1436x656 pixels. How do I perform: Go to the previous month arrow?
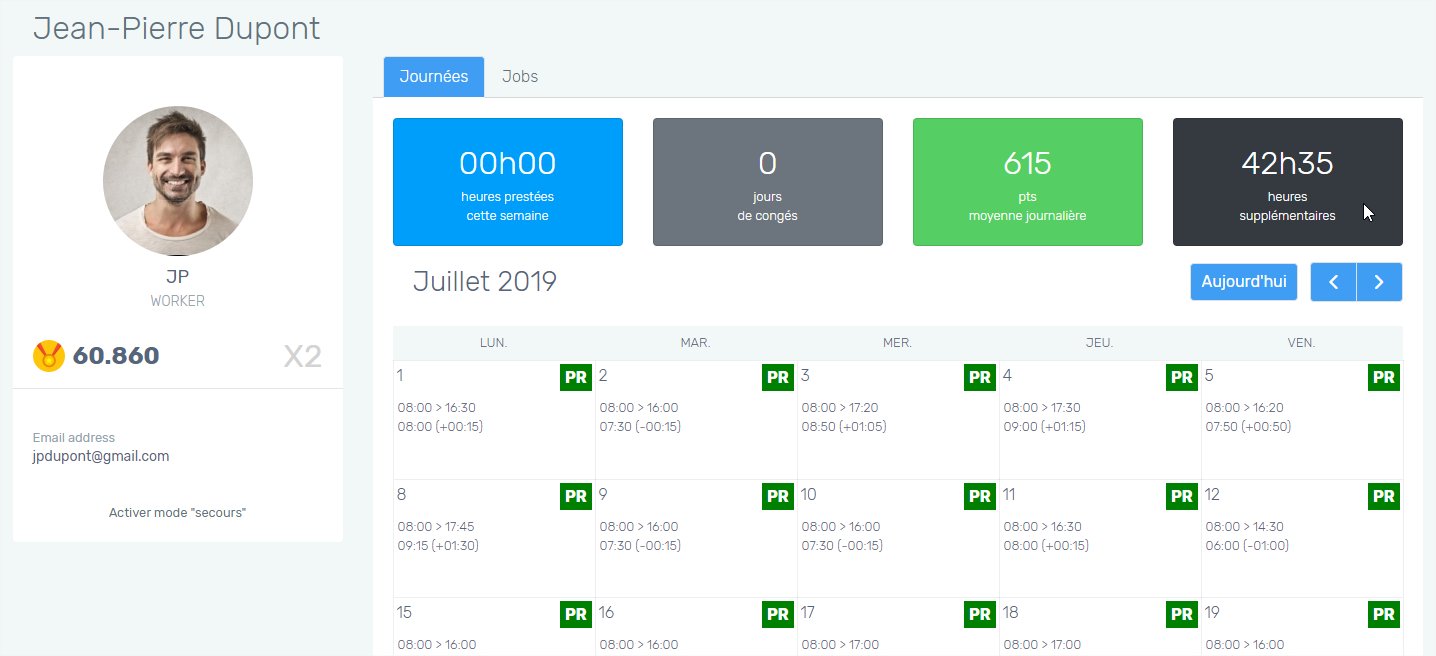click(1333, 282)
